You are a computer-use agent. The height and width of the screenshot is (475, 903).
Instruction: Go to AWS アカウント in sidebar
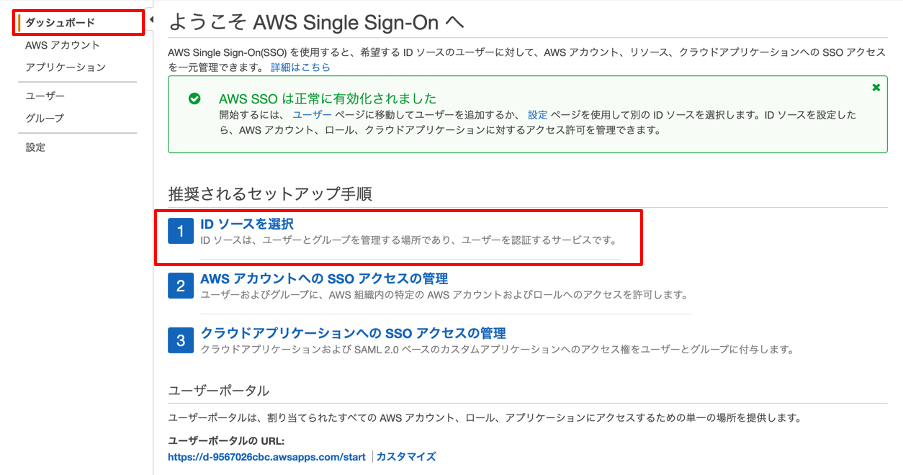[62, 45]
